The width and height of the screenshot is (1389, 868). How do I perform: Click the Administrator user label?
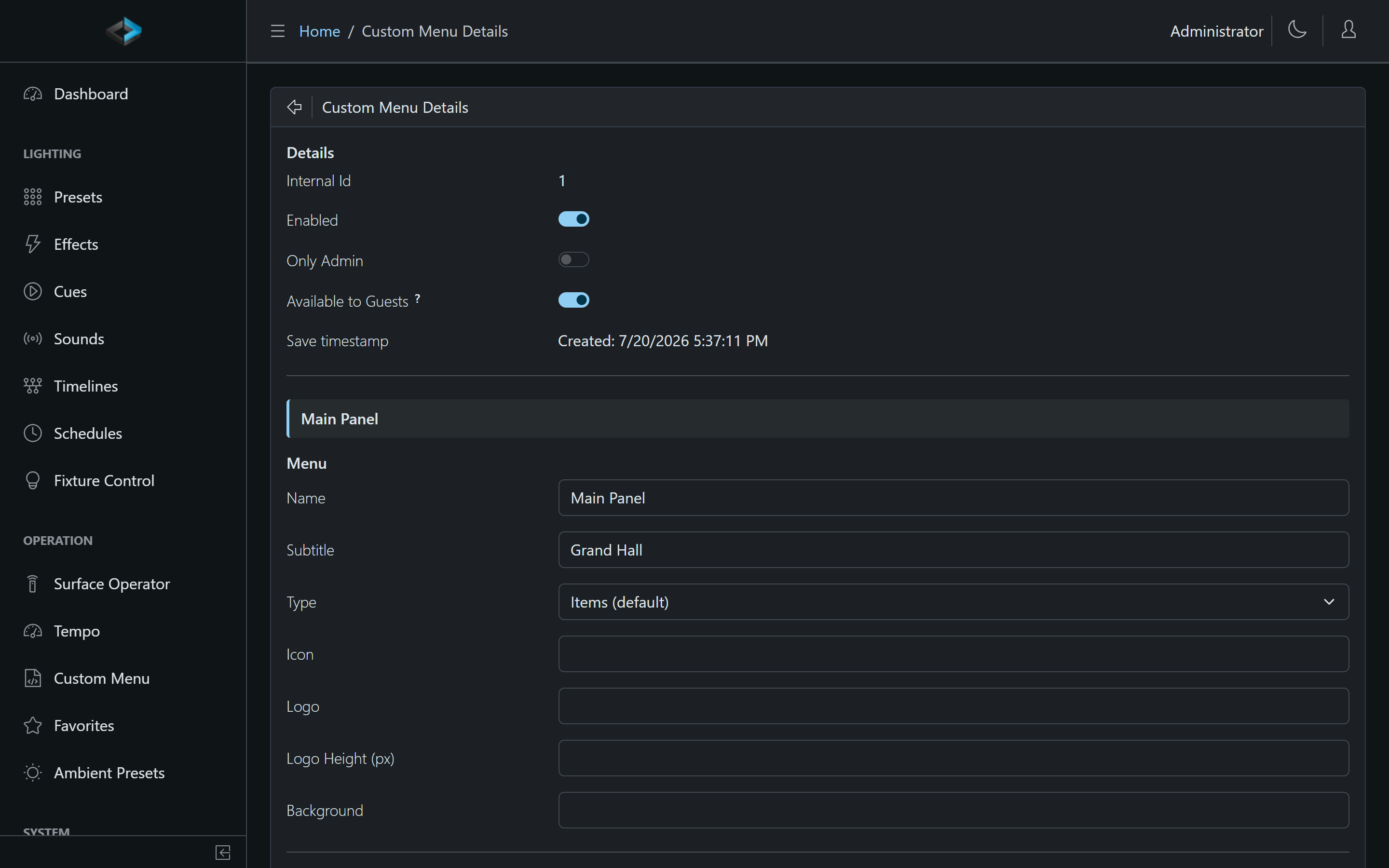point(1216,31)
